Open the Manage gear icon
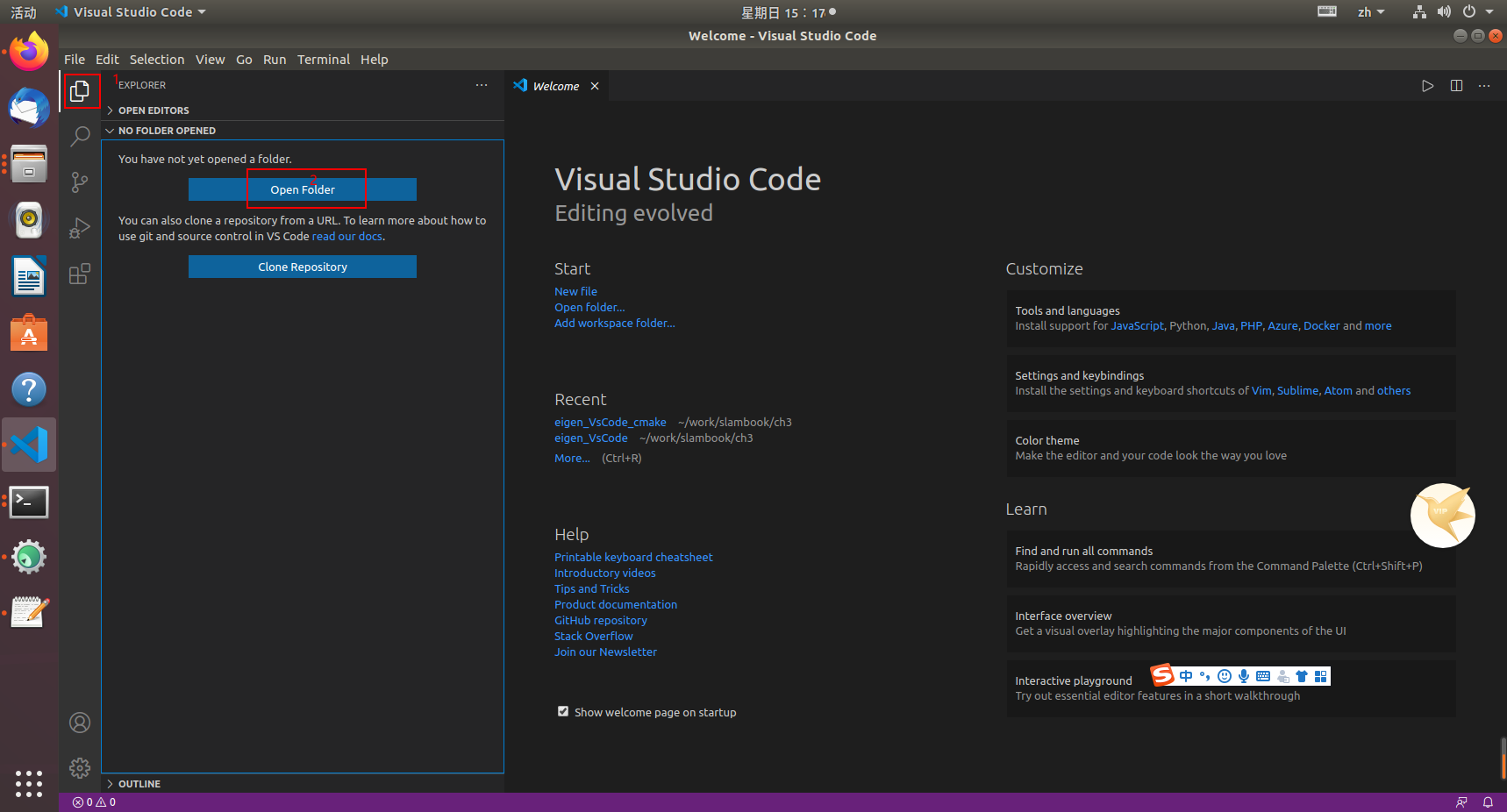Image resolution: width=1507 pixels, height=812 pixels. click(80, 768)
